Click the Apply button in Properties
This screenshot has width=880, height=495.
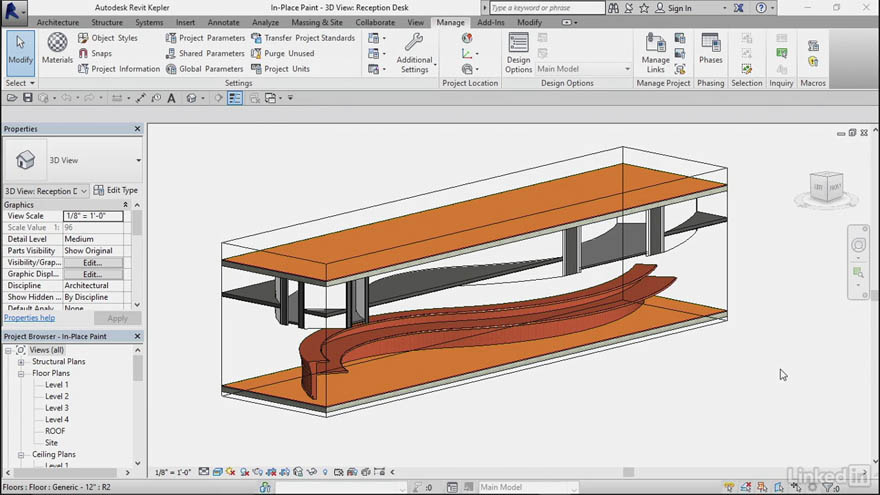tap(117, 318)
